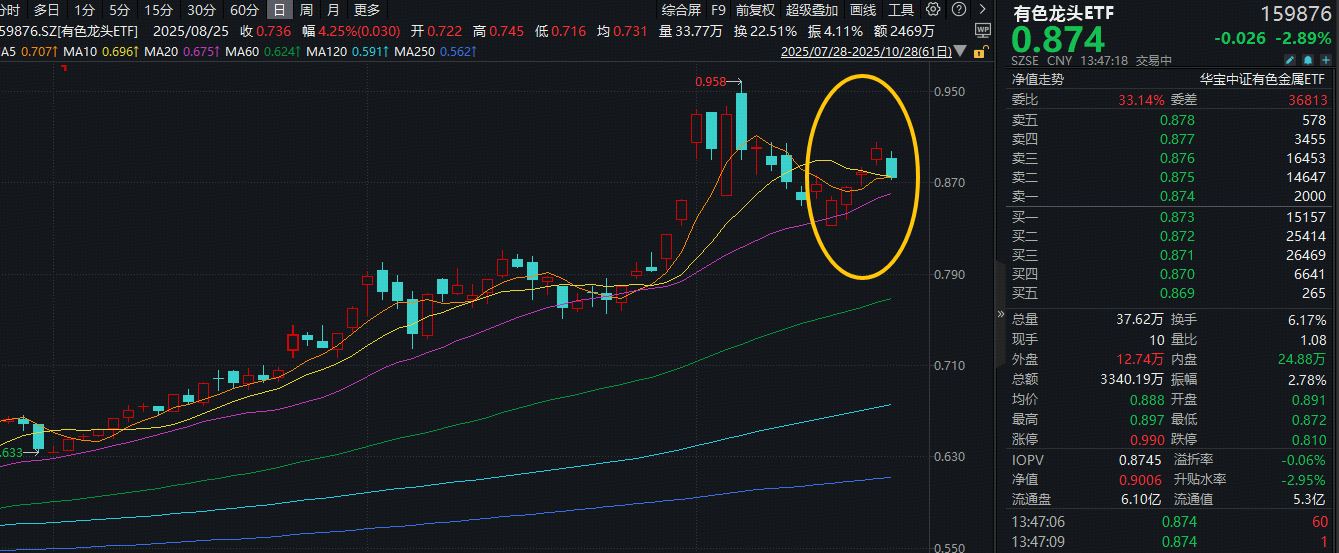Click the 13:47:06 trade tick row
This screenshot has height=553, width=1339.
tap(1169, 521)
